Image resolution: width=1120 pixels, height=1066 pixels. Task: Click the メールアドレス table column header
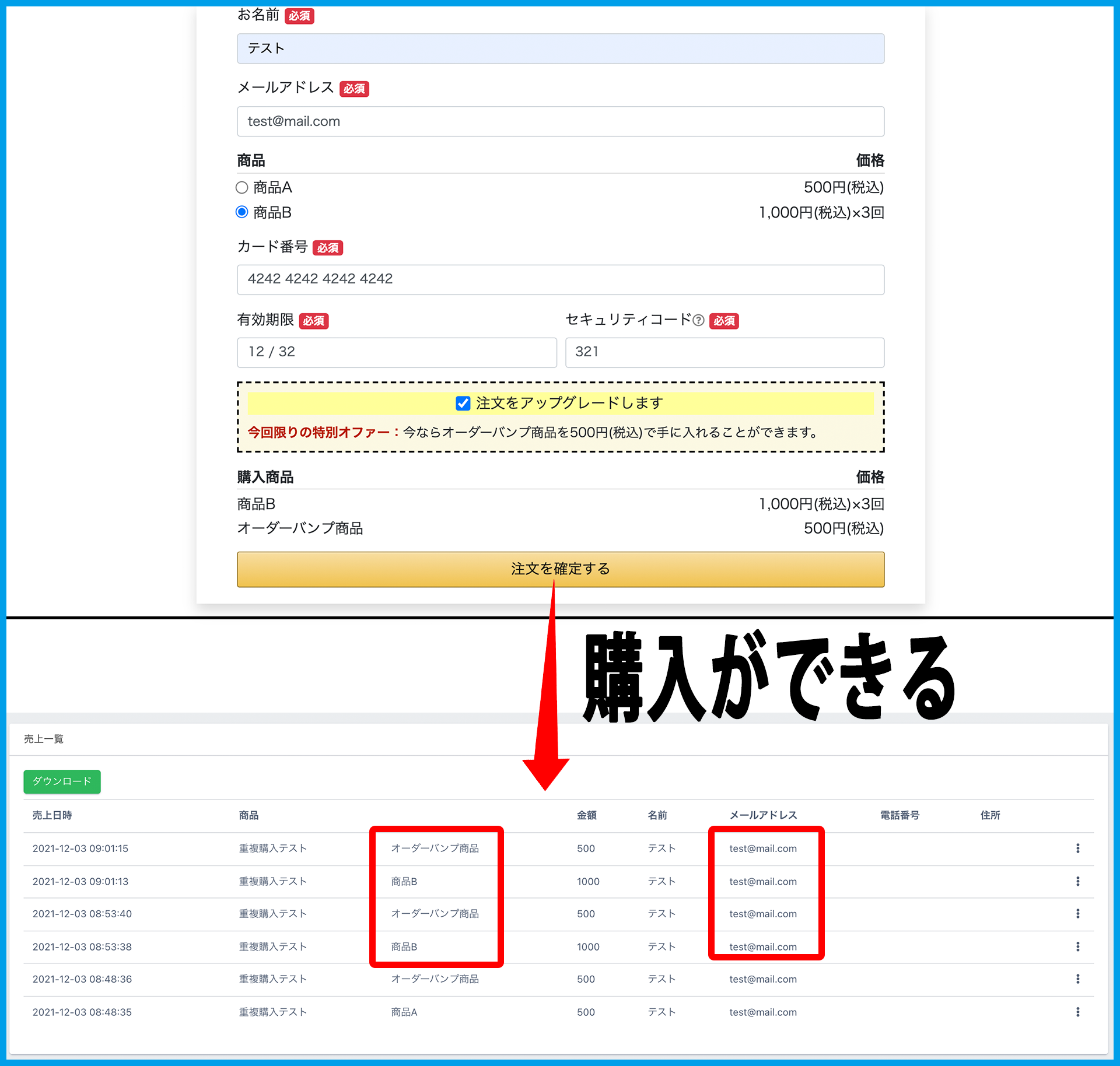point(763,815)
